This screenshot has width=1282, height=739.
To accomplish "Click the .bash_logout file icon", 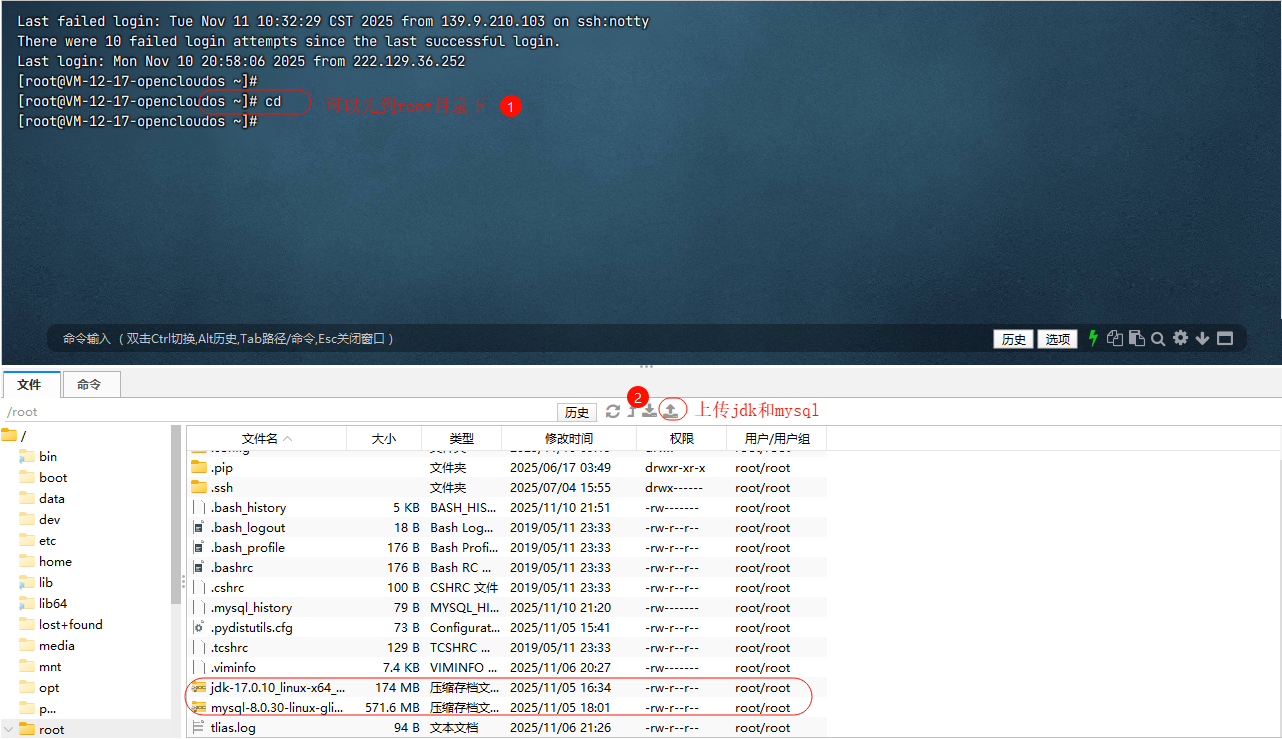I will pyautogui.click(x=199, y=527).
